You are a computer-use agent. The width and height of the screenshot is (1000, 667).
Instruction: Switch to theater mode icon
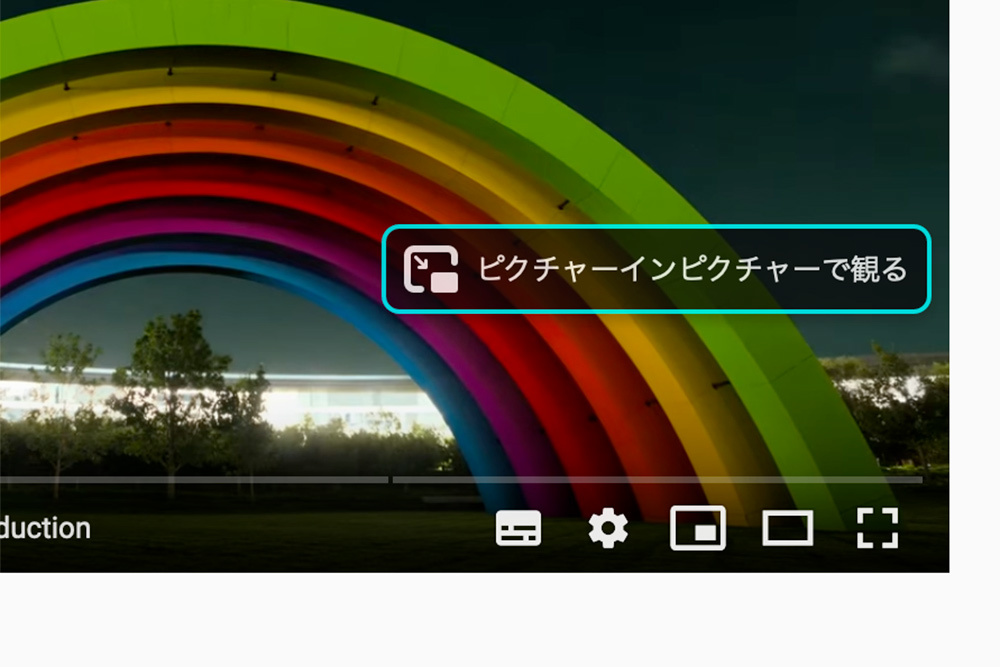[x=788, y=528]
